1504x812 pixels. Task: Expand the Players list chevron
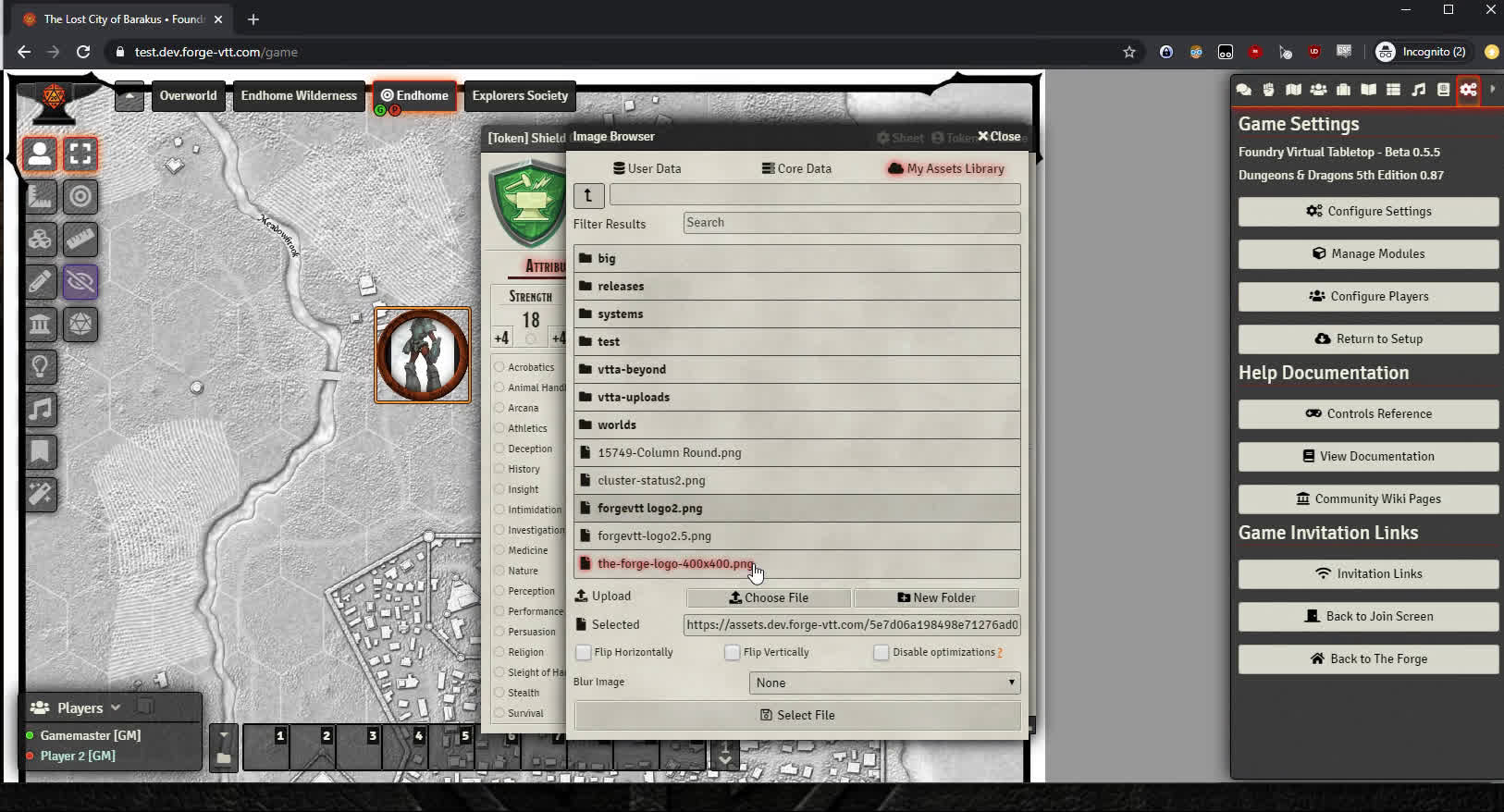coord(116,707)
